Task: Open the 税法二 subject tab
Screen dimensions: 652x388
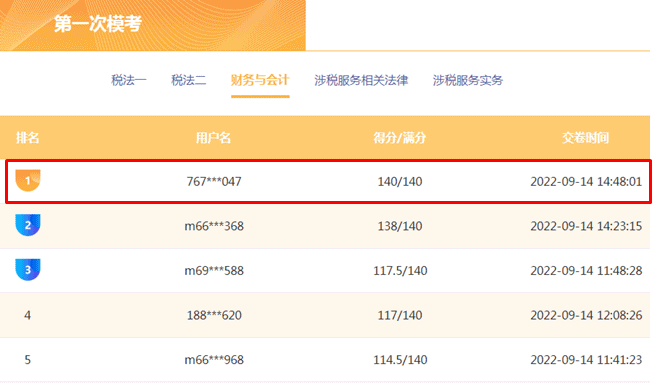Action: click(189, 80)
